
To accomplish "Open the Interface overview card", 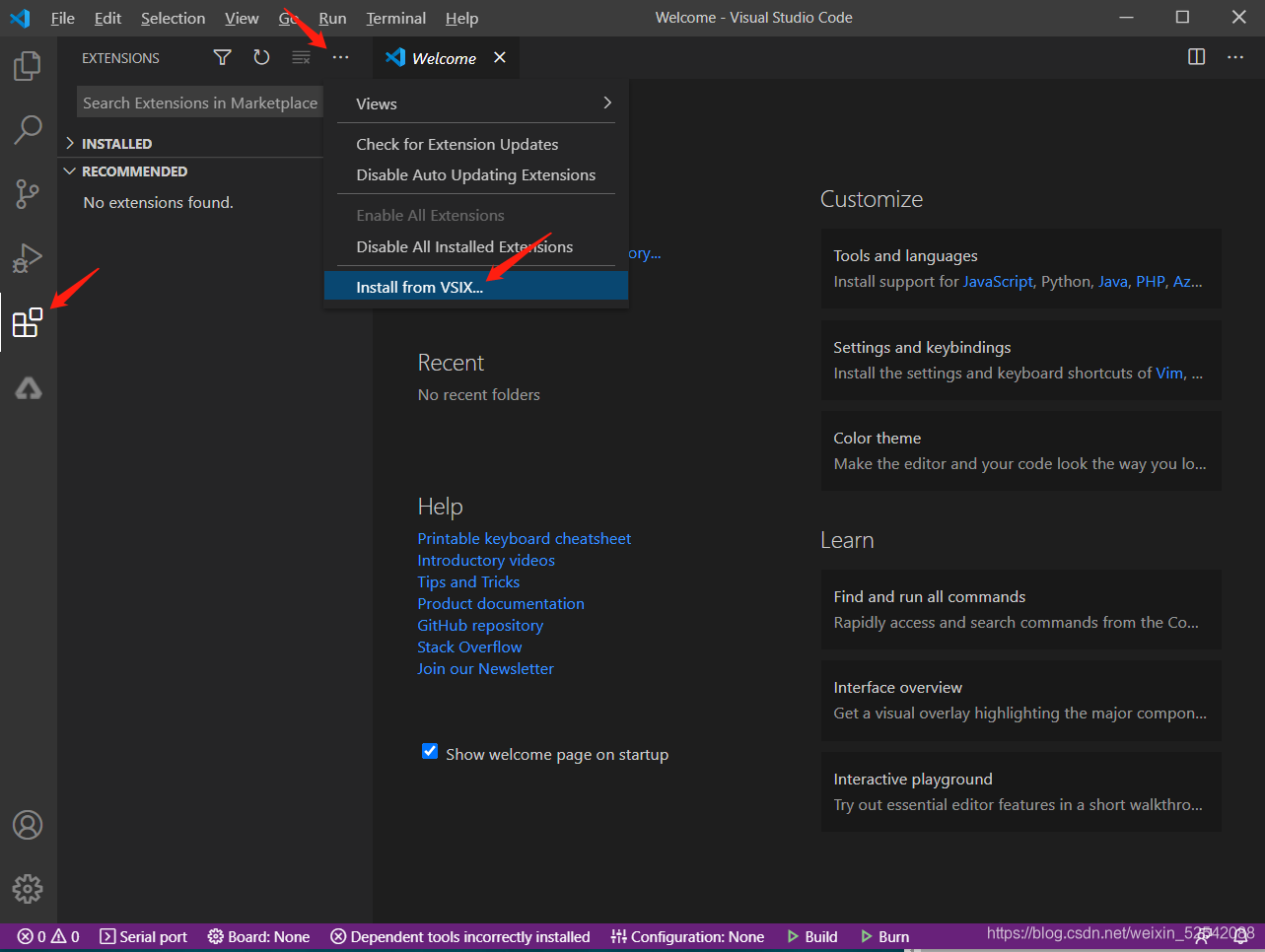I will click(x=1020, y=700).
